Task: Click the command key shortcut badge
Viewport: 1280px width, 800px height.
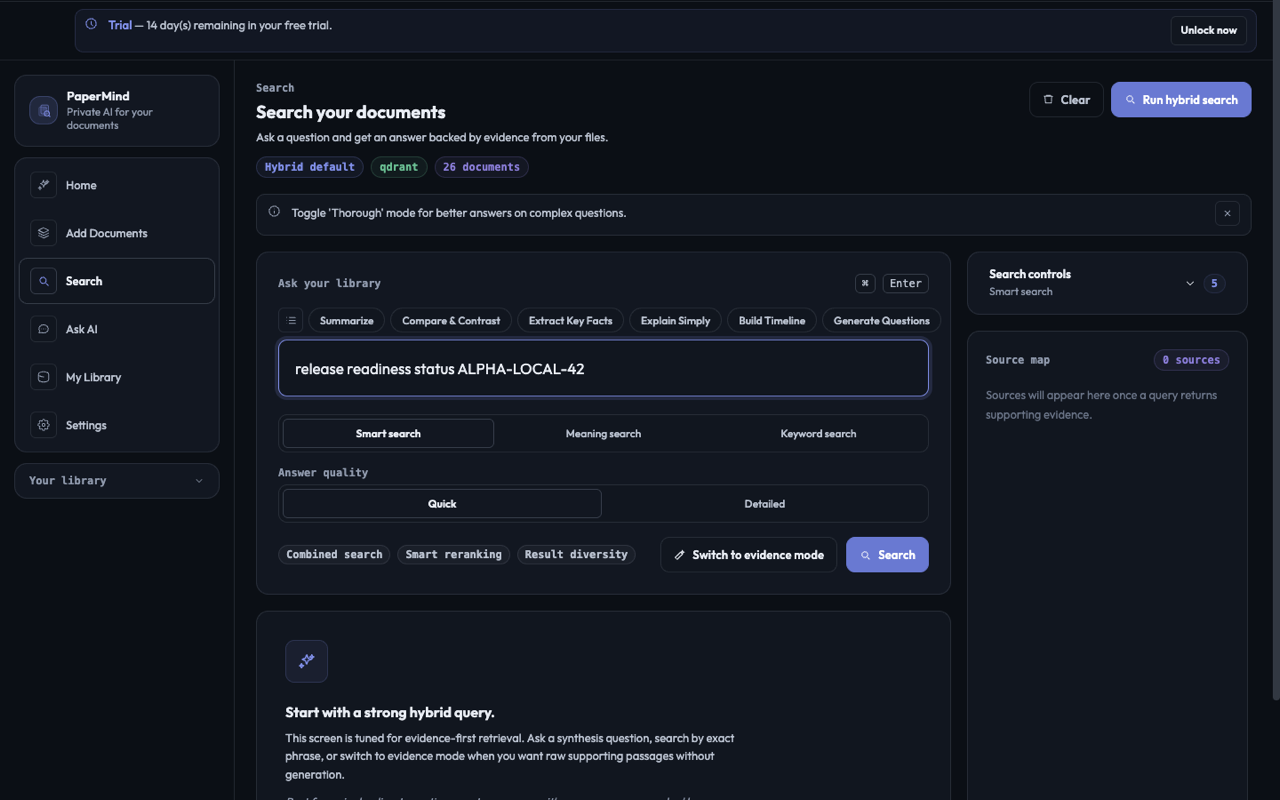Action: coord(865,283)
